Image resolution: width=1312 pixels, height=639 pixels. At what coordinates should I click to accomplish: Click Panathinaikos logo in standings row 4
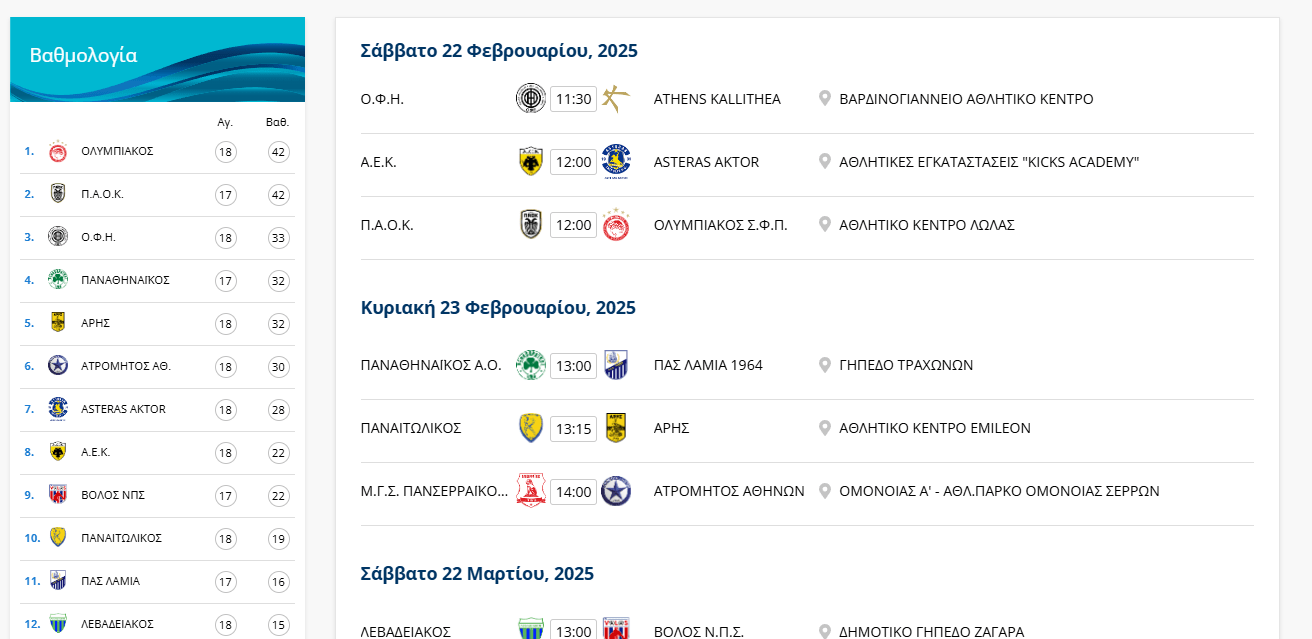pyautogui.click(x=58, y=280)
